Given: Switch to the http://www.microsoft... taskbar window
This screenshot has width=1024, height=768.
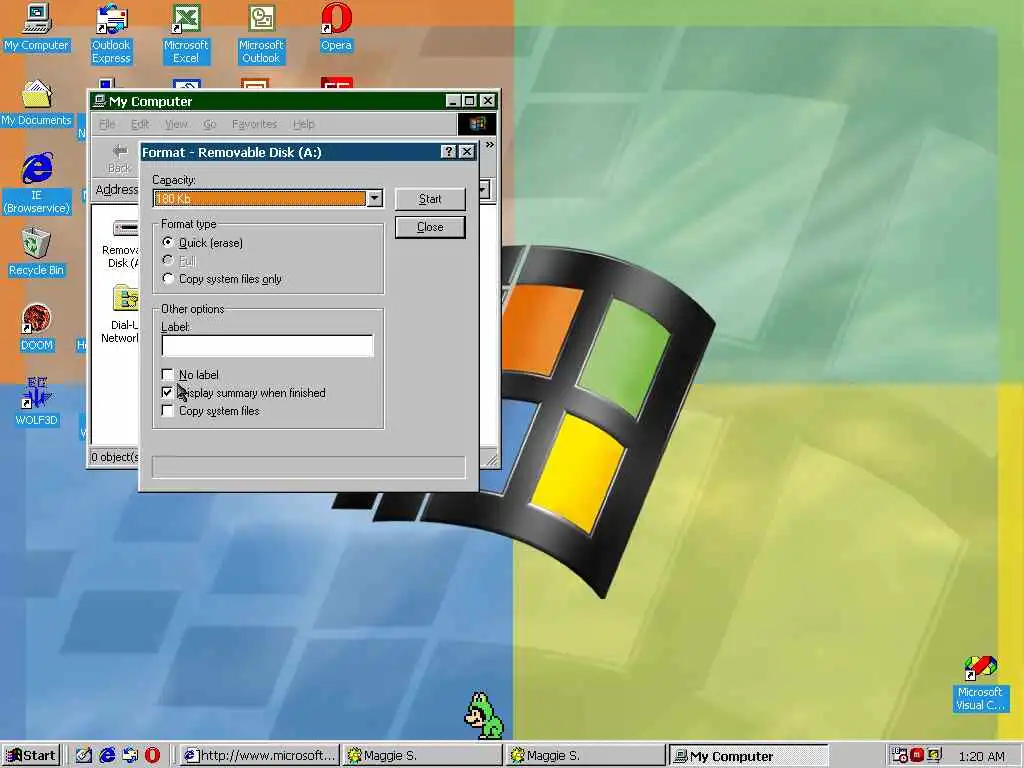Looking at the screenshot, I should [259, 756].
